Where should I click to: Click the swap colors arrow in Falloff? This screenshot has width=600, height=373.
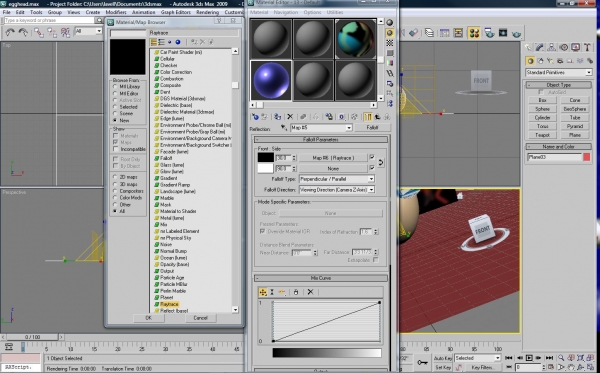click(x=381, y=163)
